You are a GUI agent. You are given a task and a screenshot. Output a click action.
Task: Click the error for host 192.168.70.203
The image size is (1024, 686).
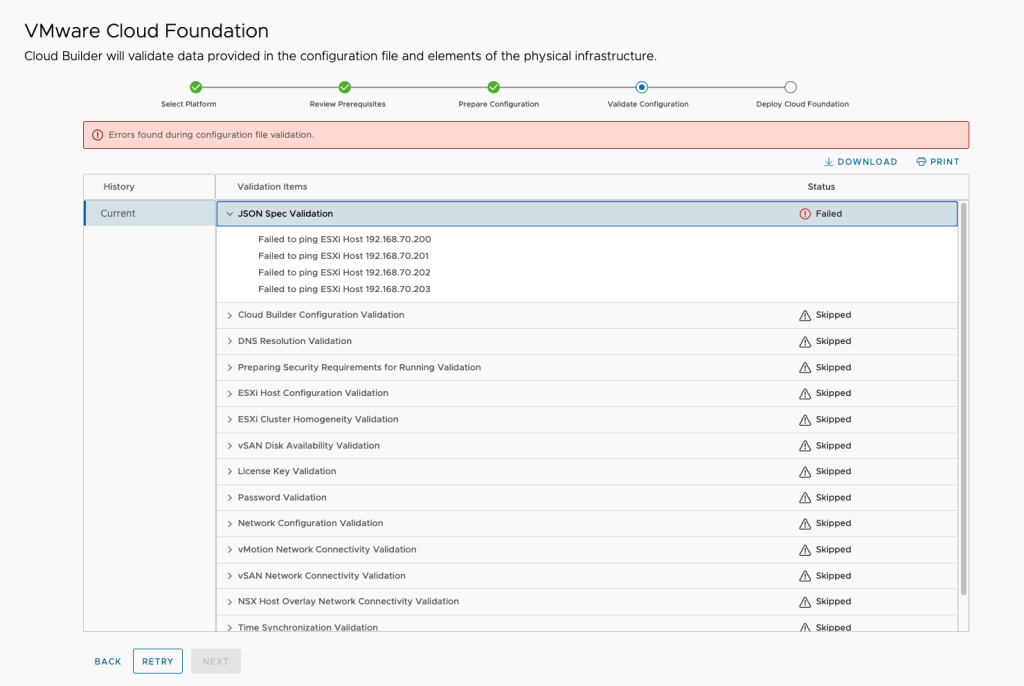click(344, 289)
